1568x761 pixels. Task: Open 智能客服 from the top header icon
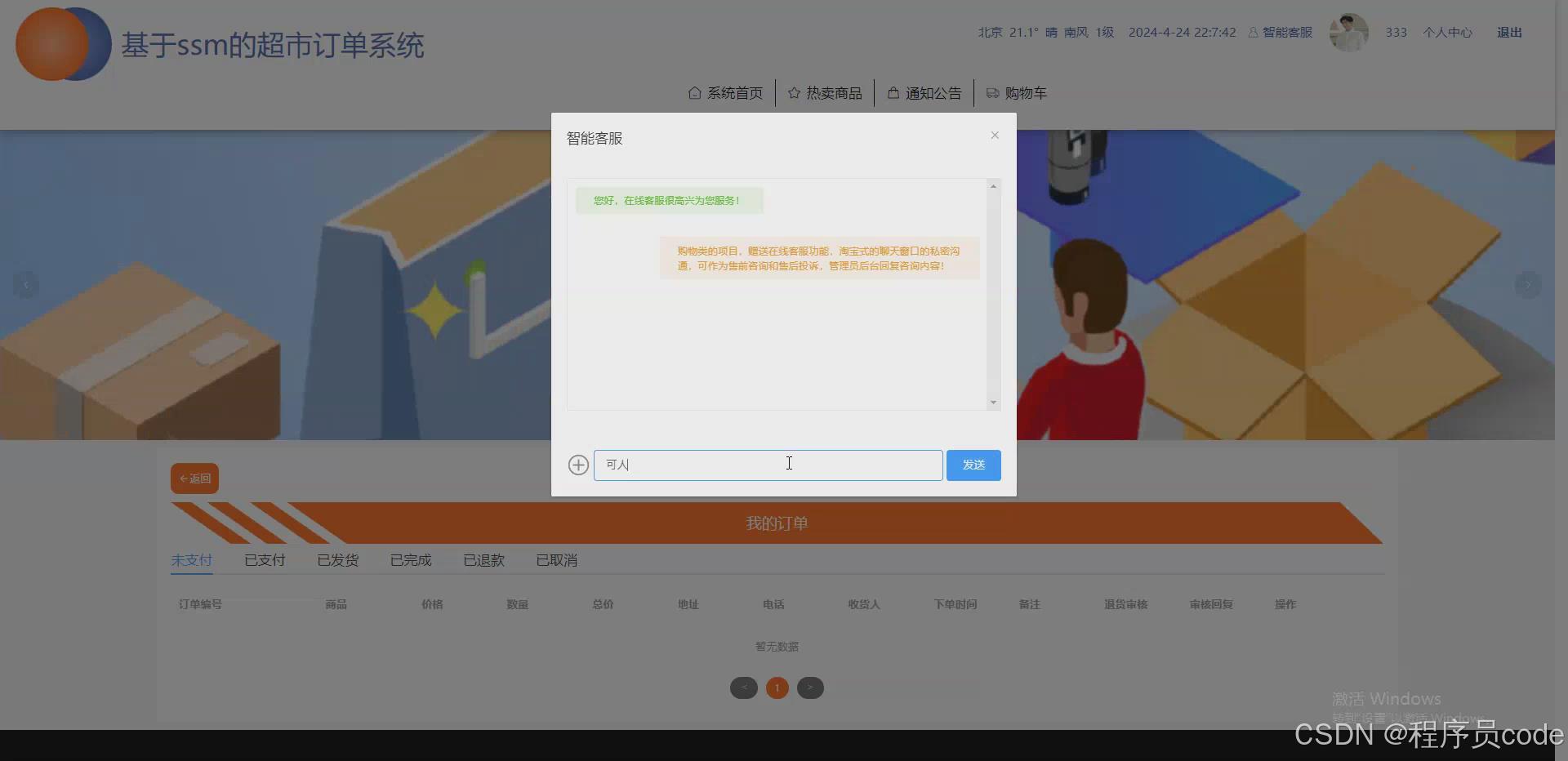coord(1279,32)
